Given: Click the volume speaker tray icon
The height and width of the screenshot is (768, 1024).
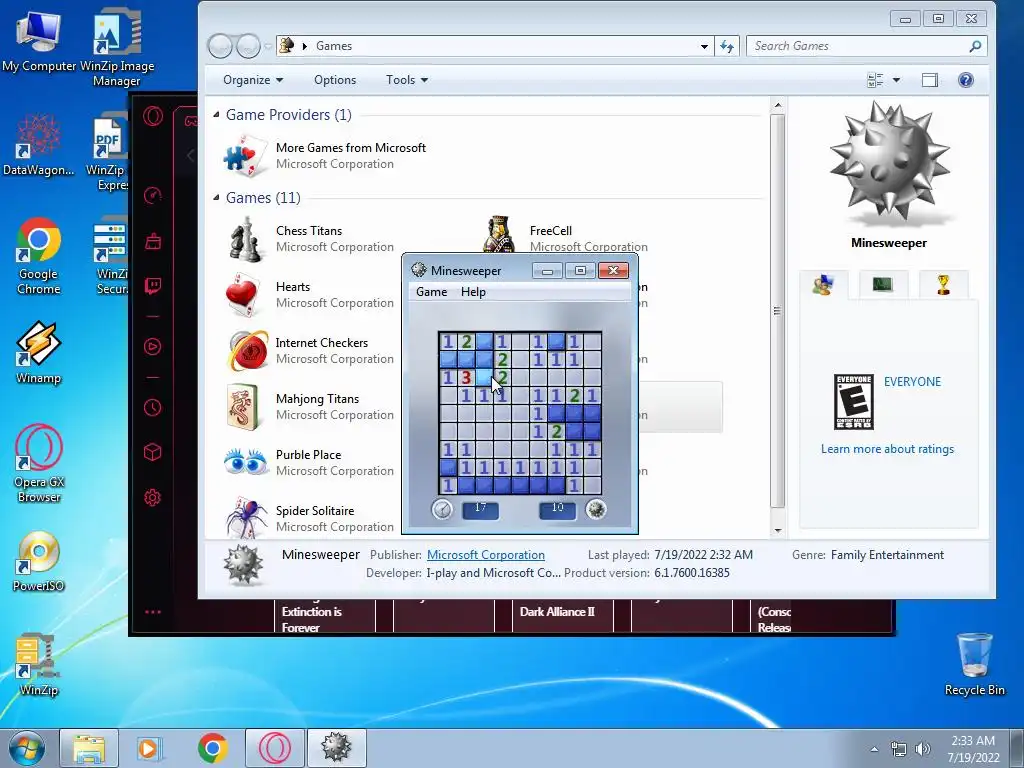Looking at the screenshot, I should 923,749.
